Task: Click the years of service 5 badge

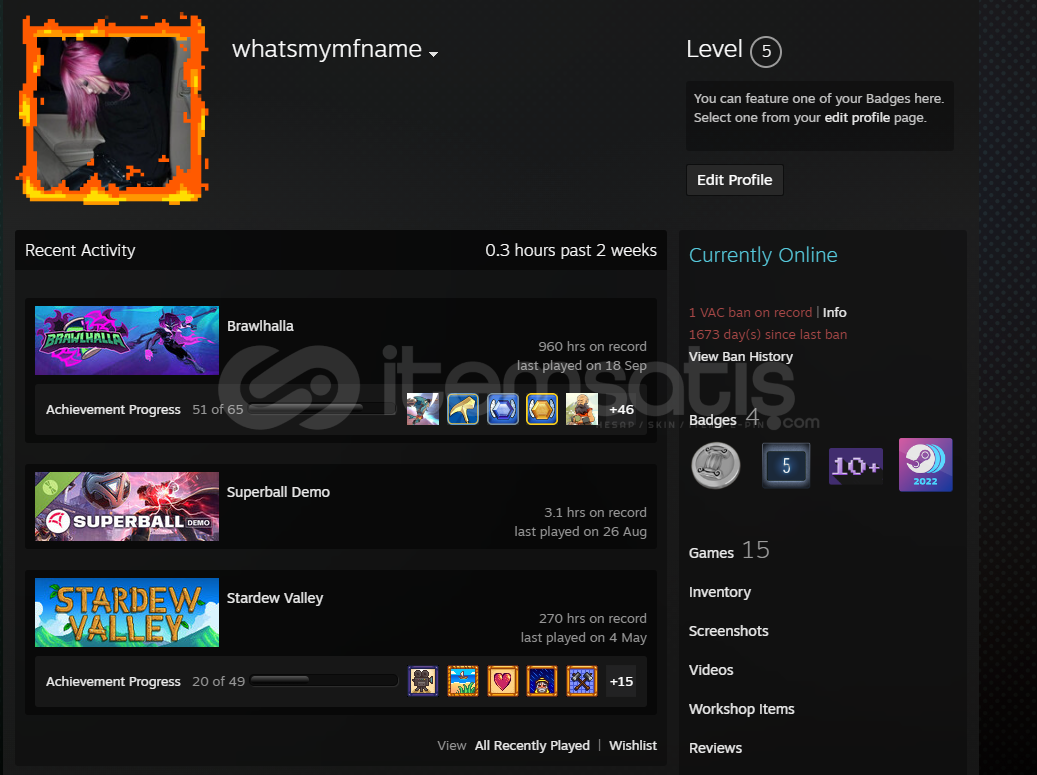Action: pos(786,466)
